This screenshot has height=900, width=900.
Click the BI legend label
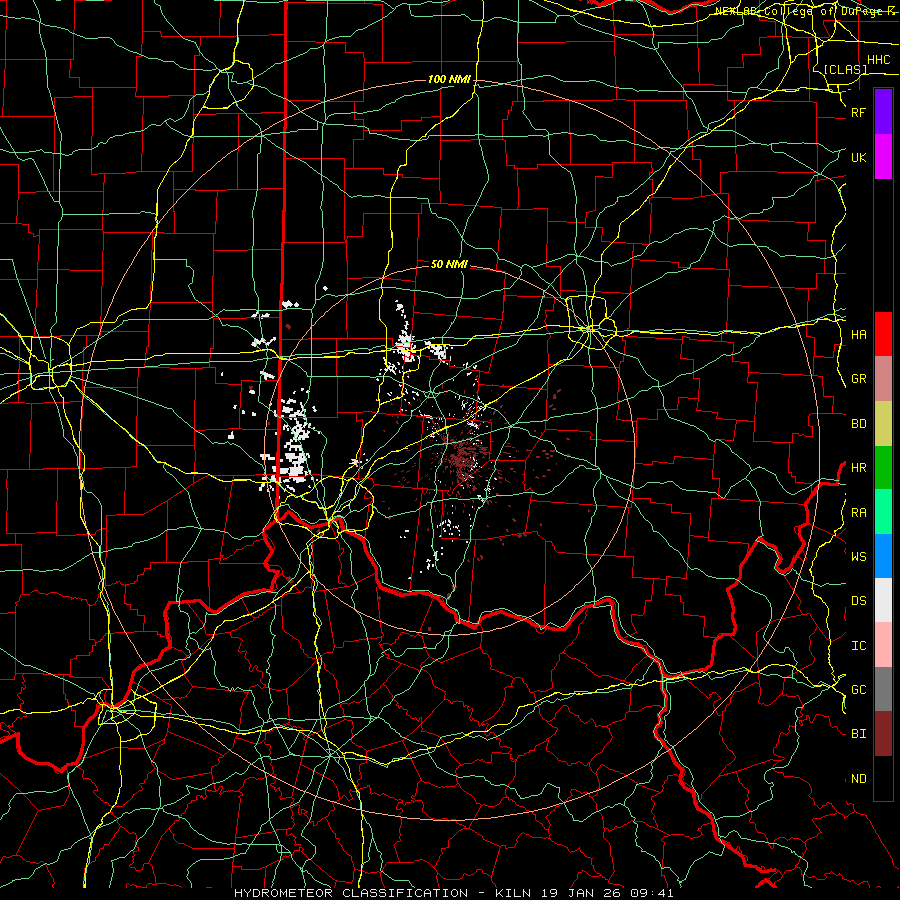858,734
